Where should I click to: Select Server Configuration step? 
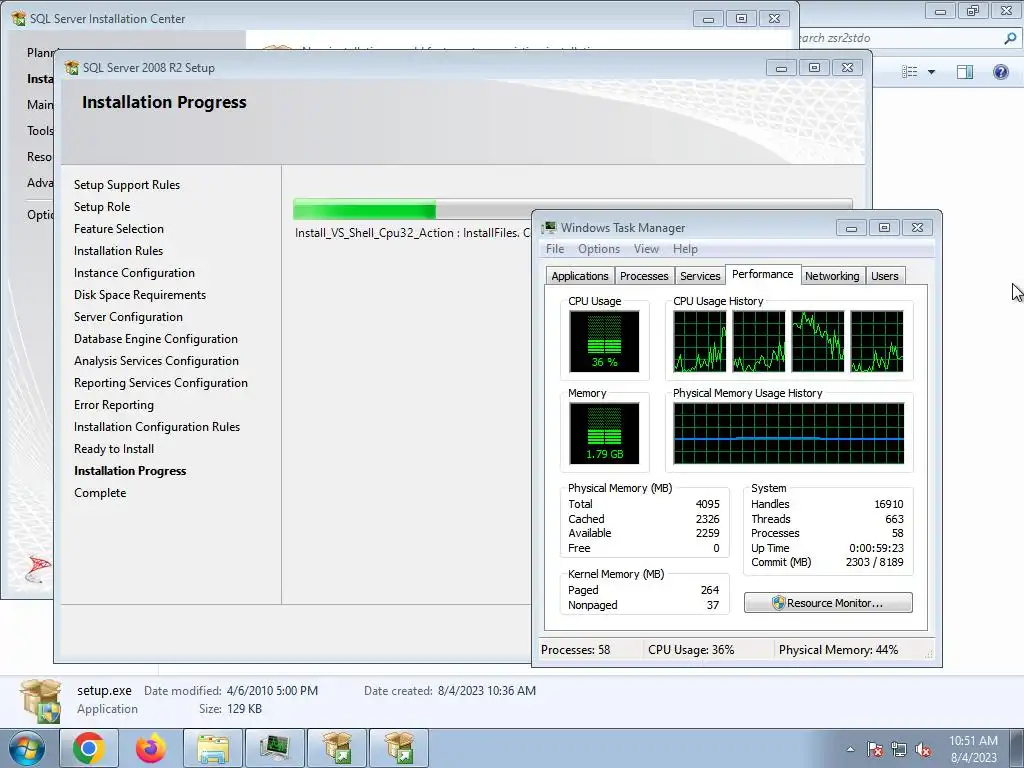point(128,317)
